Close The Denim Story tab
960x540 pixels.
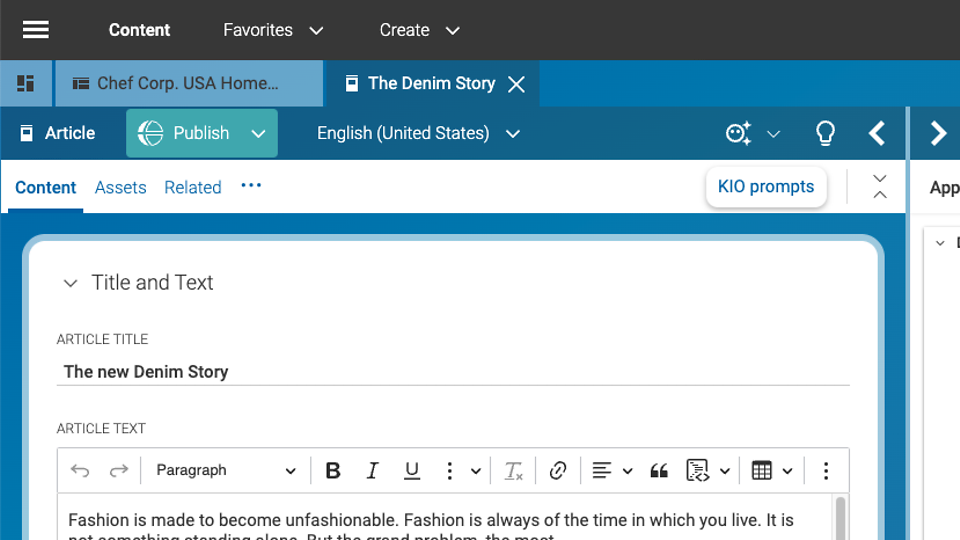(517, 84)
